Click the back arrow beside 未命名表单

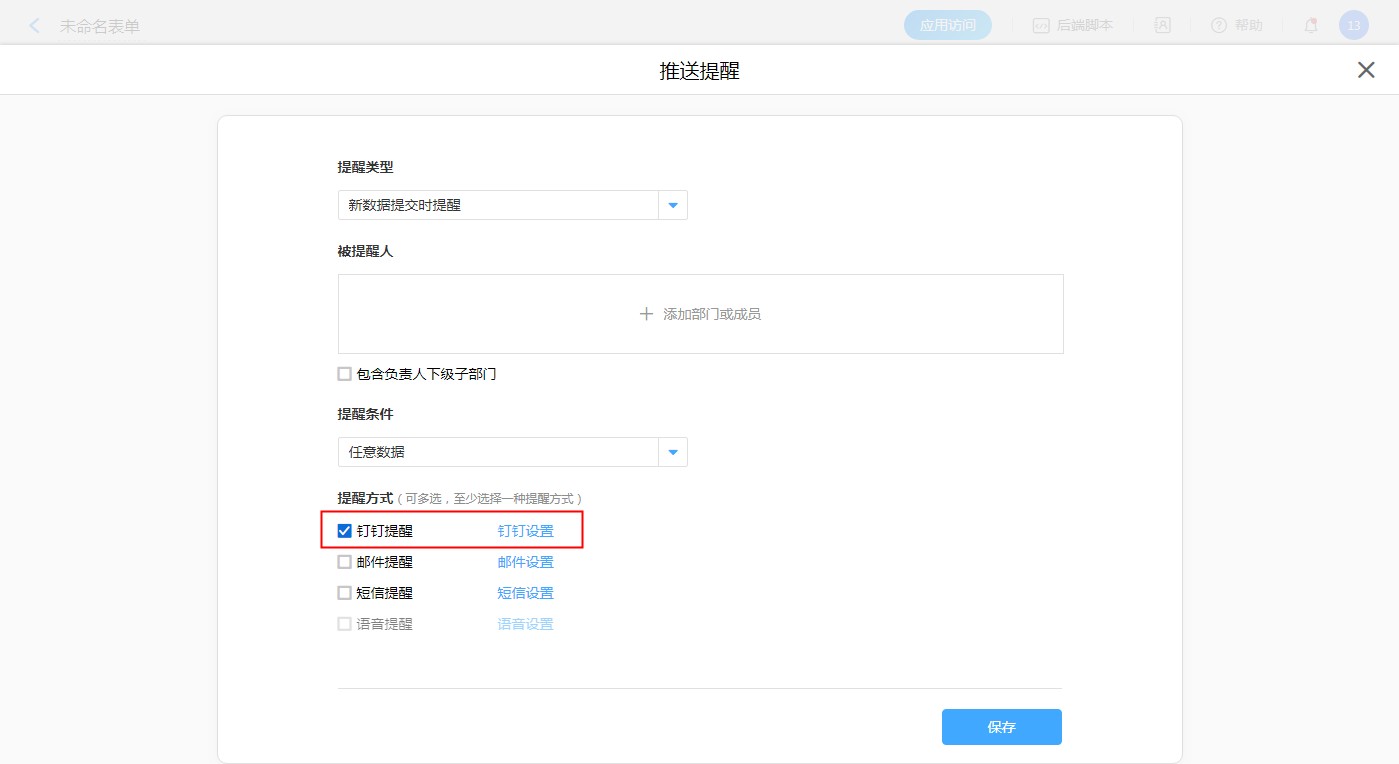(x=35, y=26)
